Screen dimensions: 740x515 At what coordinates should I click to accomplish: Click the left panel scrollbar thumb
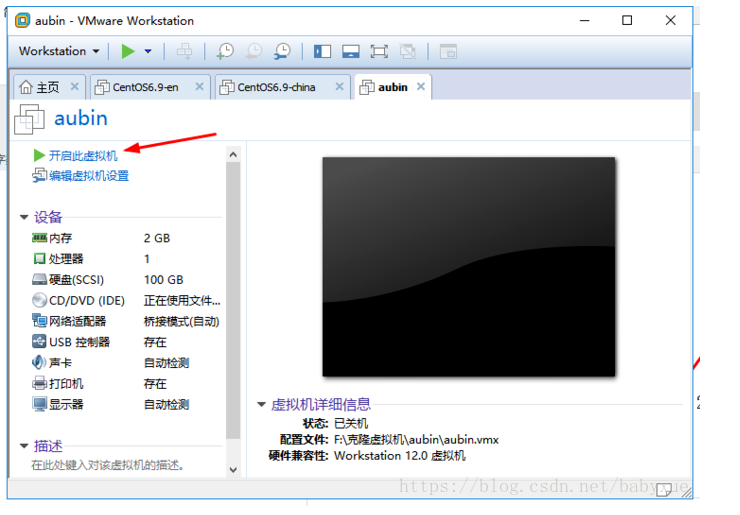coord(233,300)
